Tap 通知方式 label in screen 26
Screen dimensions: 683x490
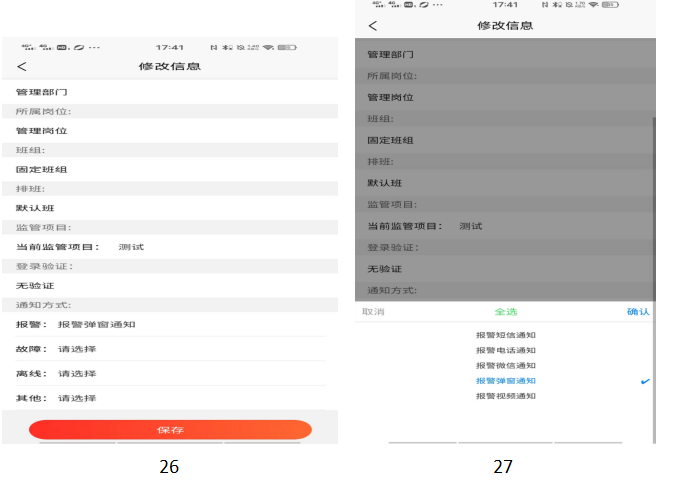(x=44, y=305)
